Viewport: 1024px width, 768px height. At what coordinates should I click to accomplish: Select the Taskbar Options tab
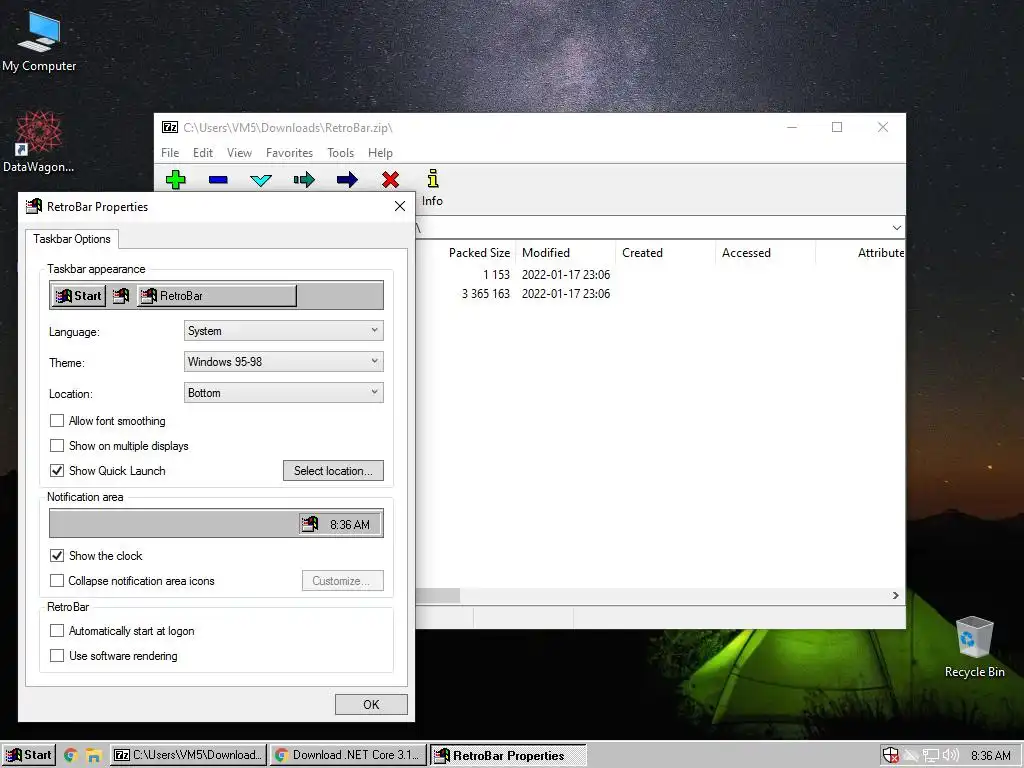(72, 239)
